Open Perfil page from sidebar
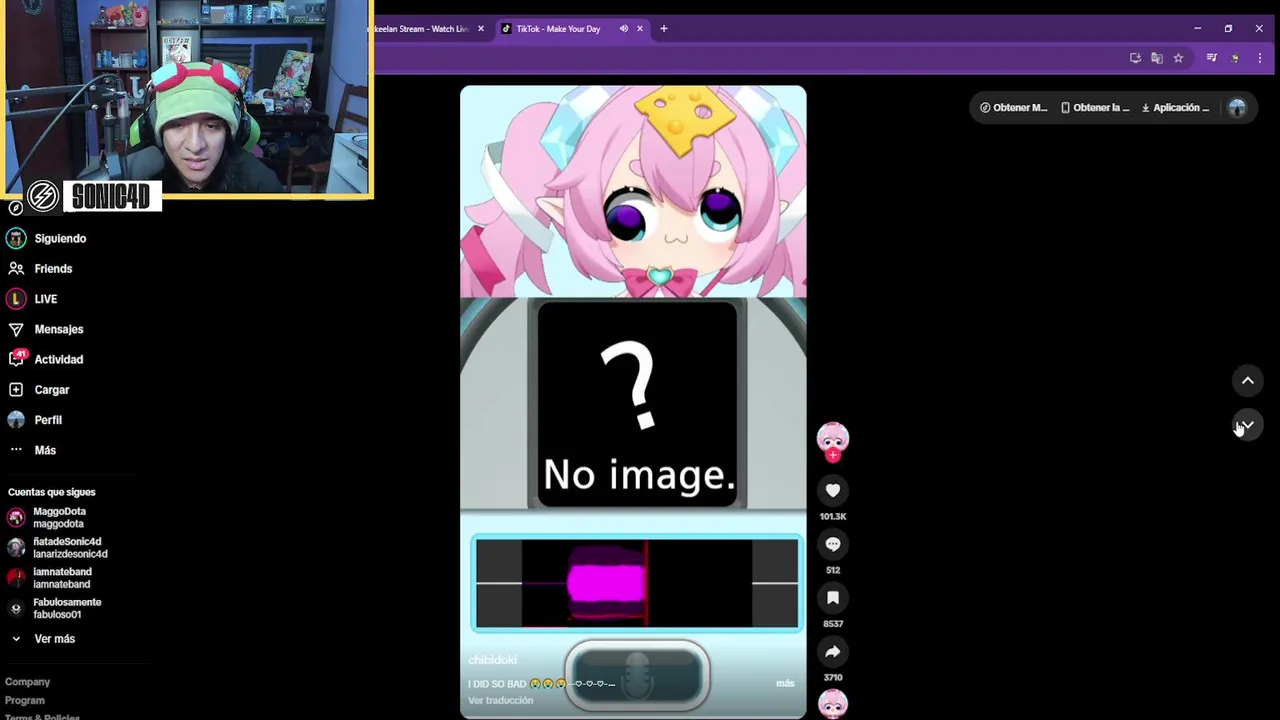This screenshot has width=1280, height=720. pos(47,420)
